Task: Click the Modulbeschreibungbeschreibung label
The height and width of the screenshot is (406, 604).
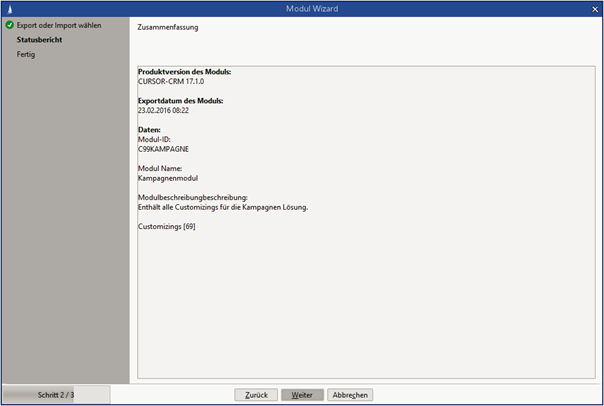Action: [x=192, y=197]
